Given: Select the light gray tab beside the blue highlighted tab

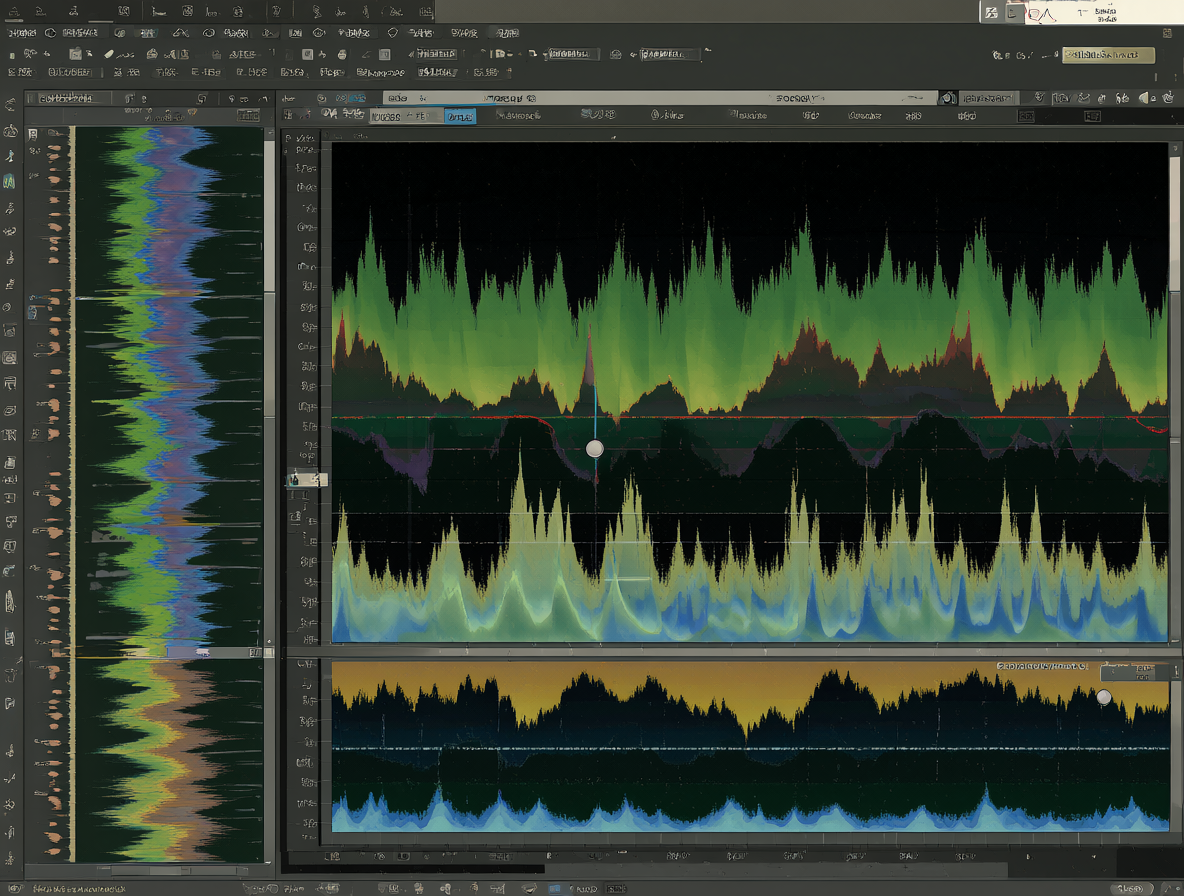Looking at the screenshot, I should point(406,116).
